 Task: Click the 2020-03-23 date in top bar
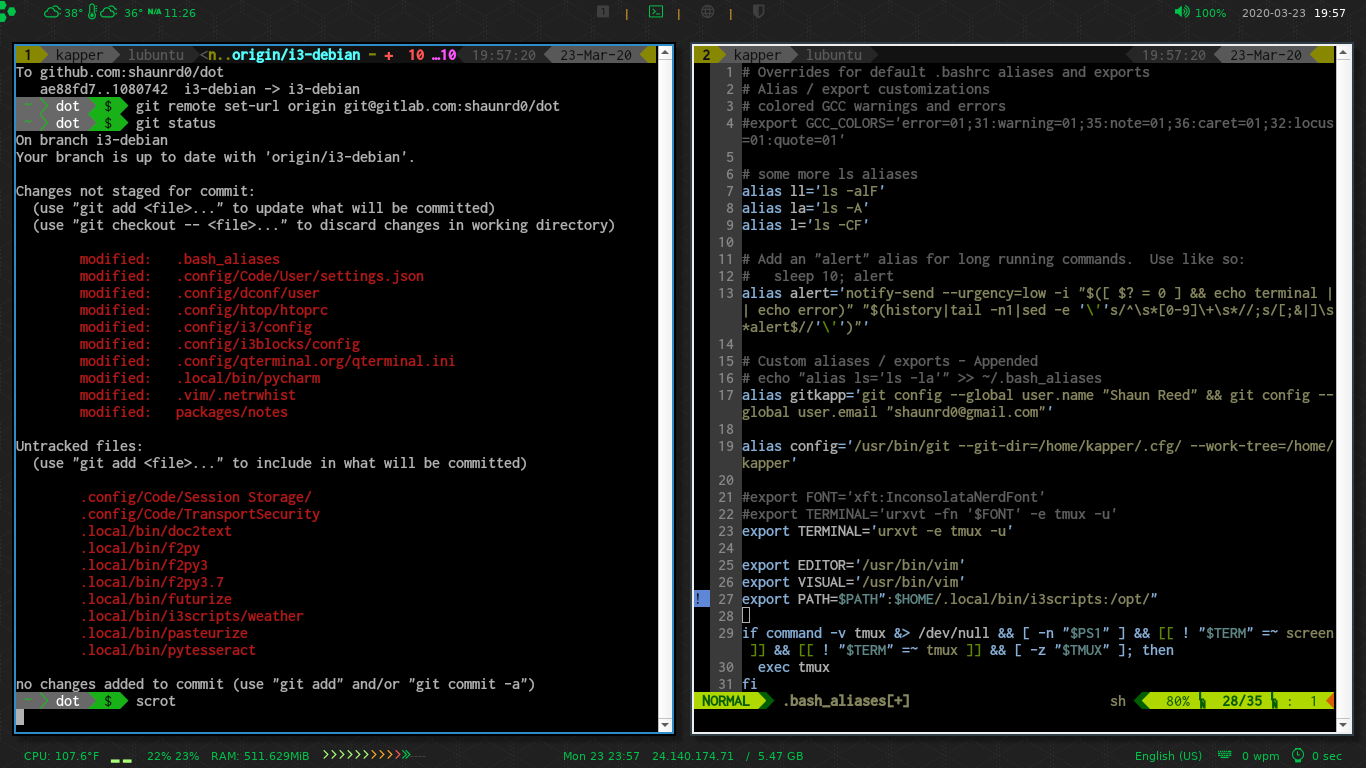pos(1273,13)
